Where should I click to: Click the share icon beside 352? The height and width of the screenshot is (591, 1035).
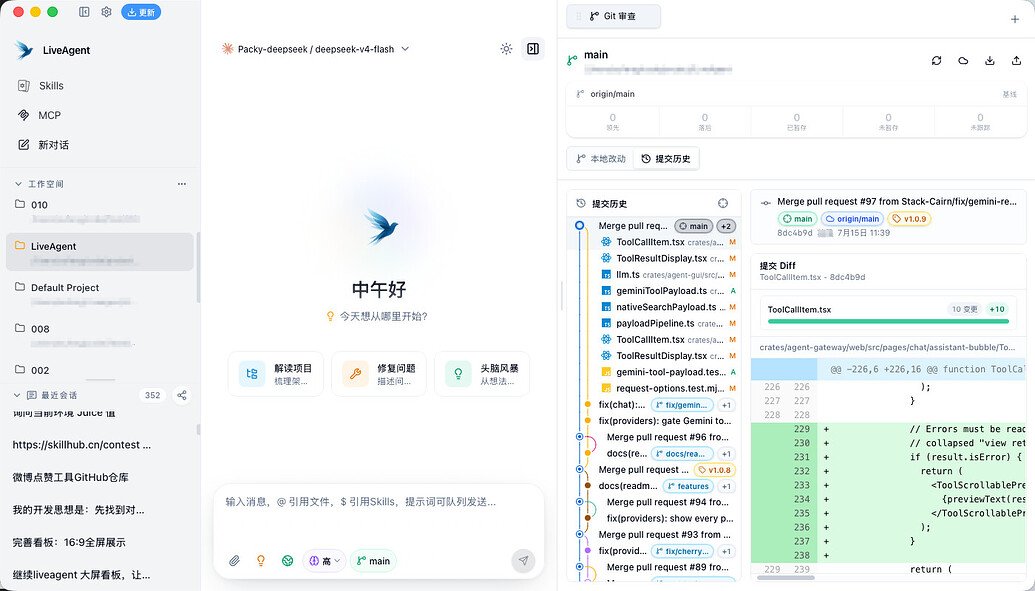(182, 395)
